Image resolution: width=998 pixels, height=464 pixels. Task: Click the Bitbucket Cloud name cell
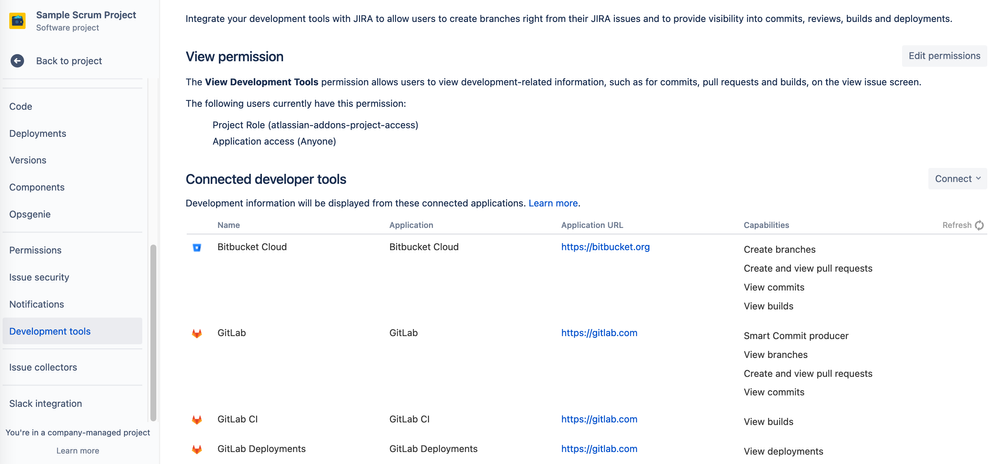point(252,247)
